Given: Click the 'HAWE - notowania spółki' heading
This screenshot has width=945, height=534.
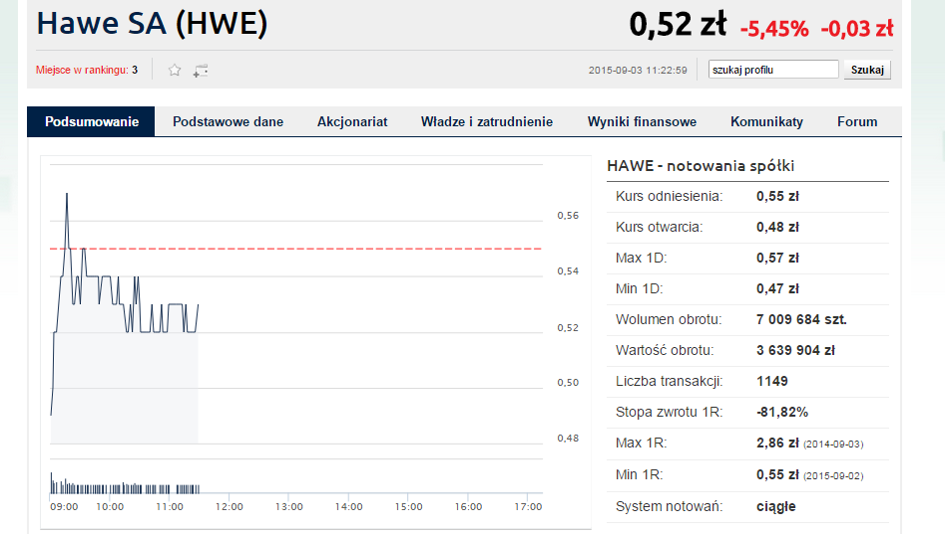Looking at the screenshot, I should (700, 166).
